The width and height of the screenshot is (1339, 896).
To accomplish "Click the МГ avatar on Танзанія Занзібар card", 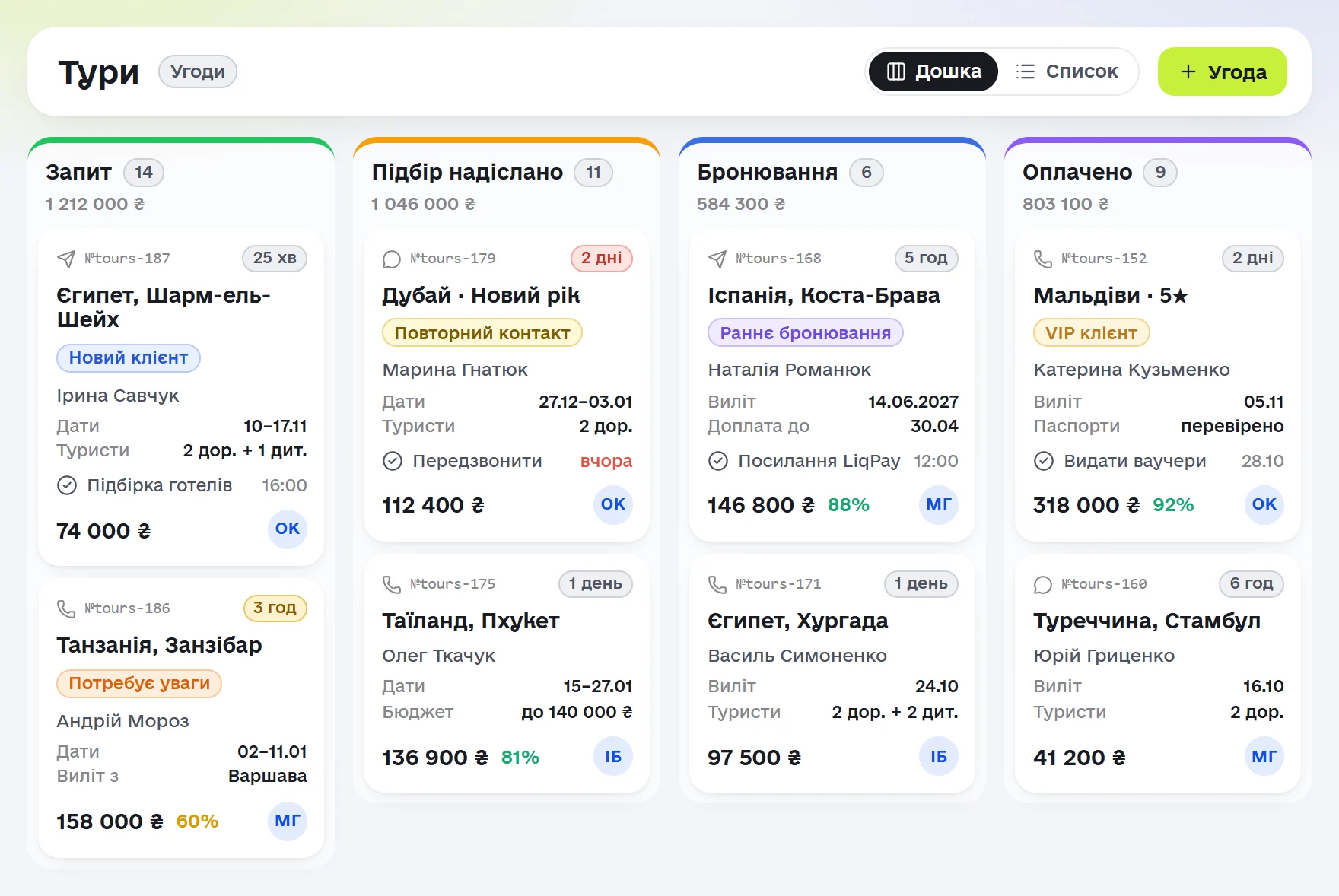I will click(x=288, y=821).
